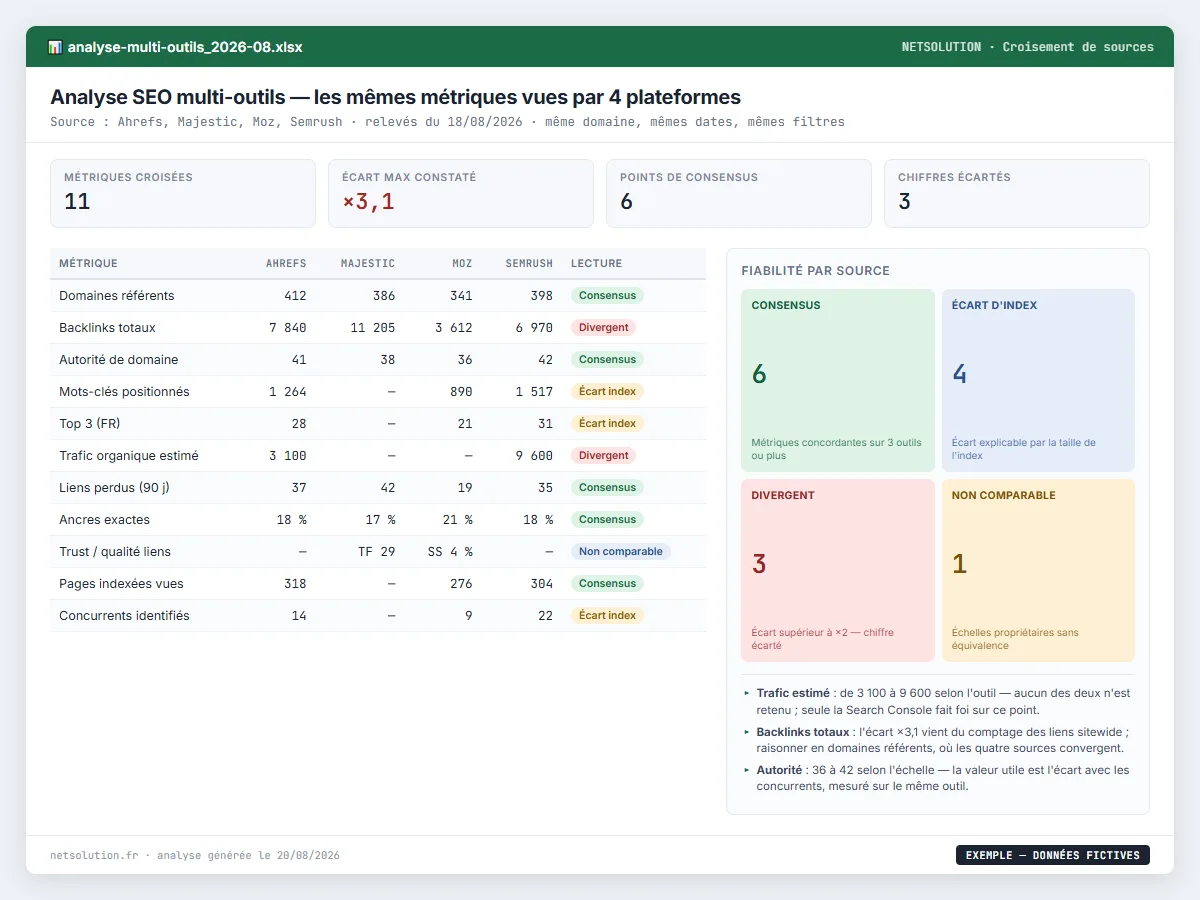Click Écart index badge in Mots-clés positionnés row
Screen dimensions: 1200x900
[607, 392]
